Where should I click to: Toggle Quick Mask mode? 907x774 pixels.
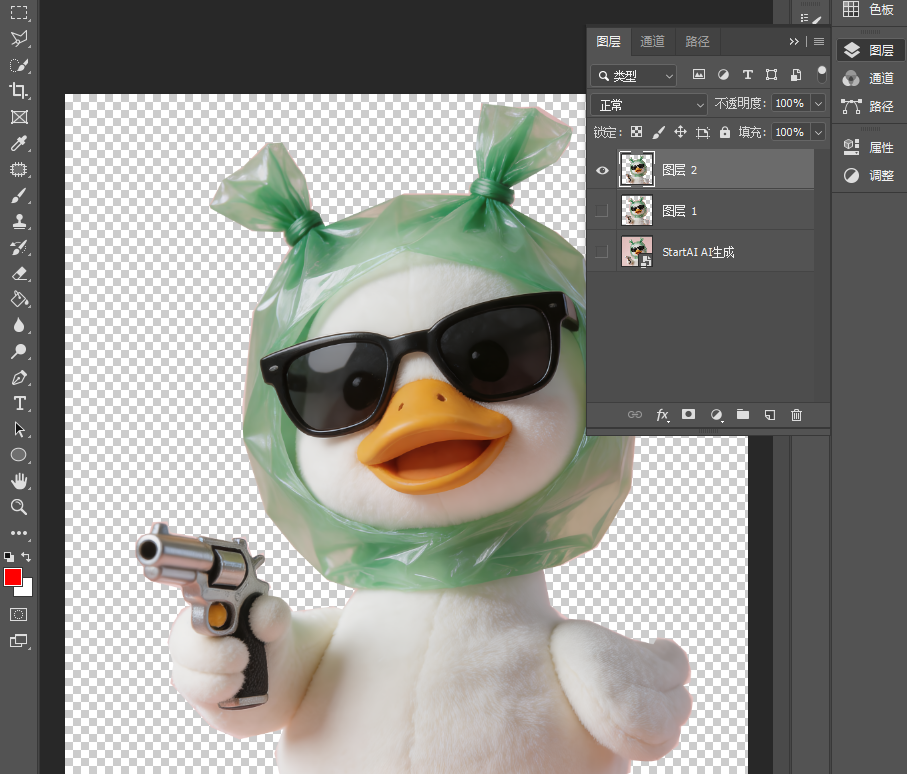click(x=19, y=614)
